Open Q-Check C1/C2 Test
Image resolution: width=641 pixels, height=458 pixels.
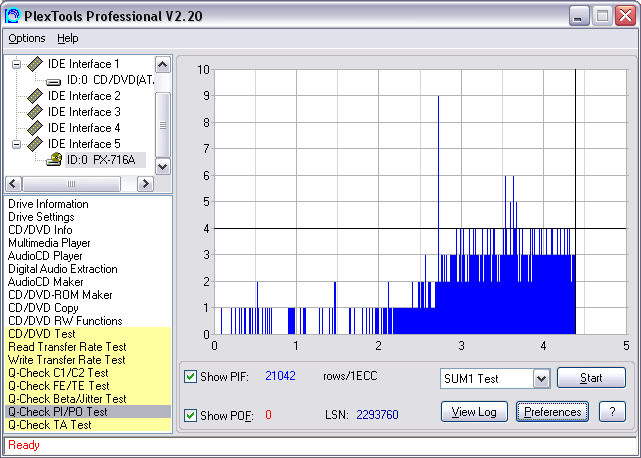[x=88, y=373]
